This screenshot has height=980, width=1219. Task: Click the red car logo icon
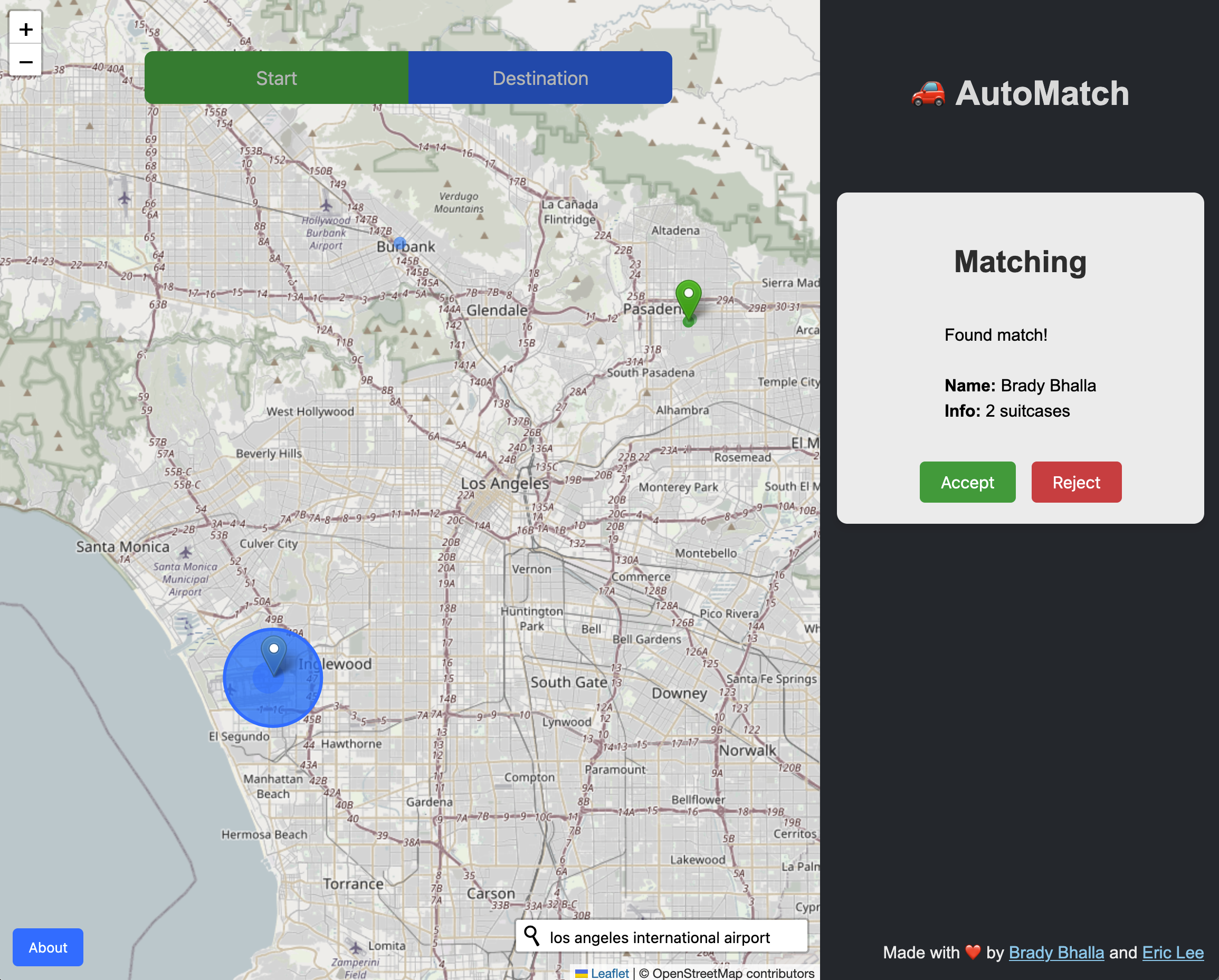pyautogui.click(x=928, y=93)
